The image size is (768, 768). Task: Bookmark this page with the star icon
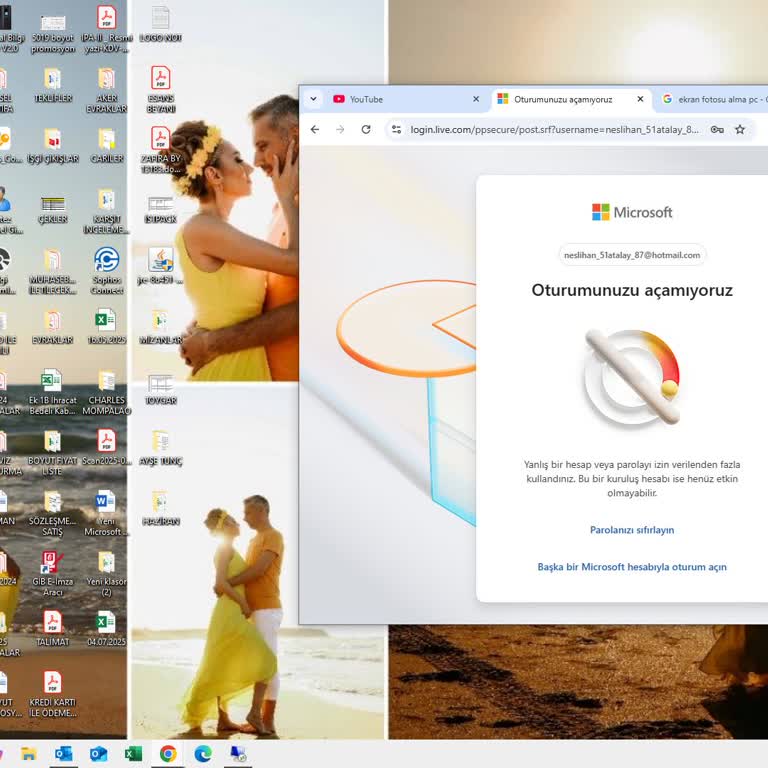tap(740, 129)
